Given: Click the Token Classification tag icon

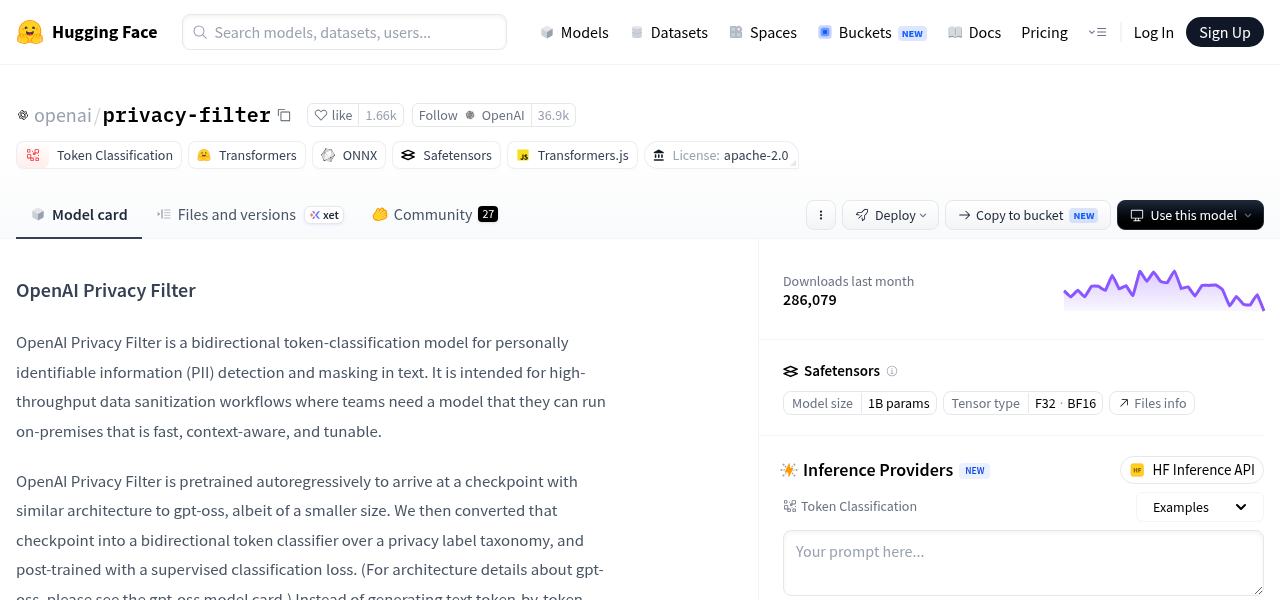Looking at the screenshot, I should click(33, 155).
